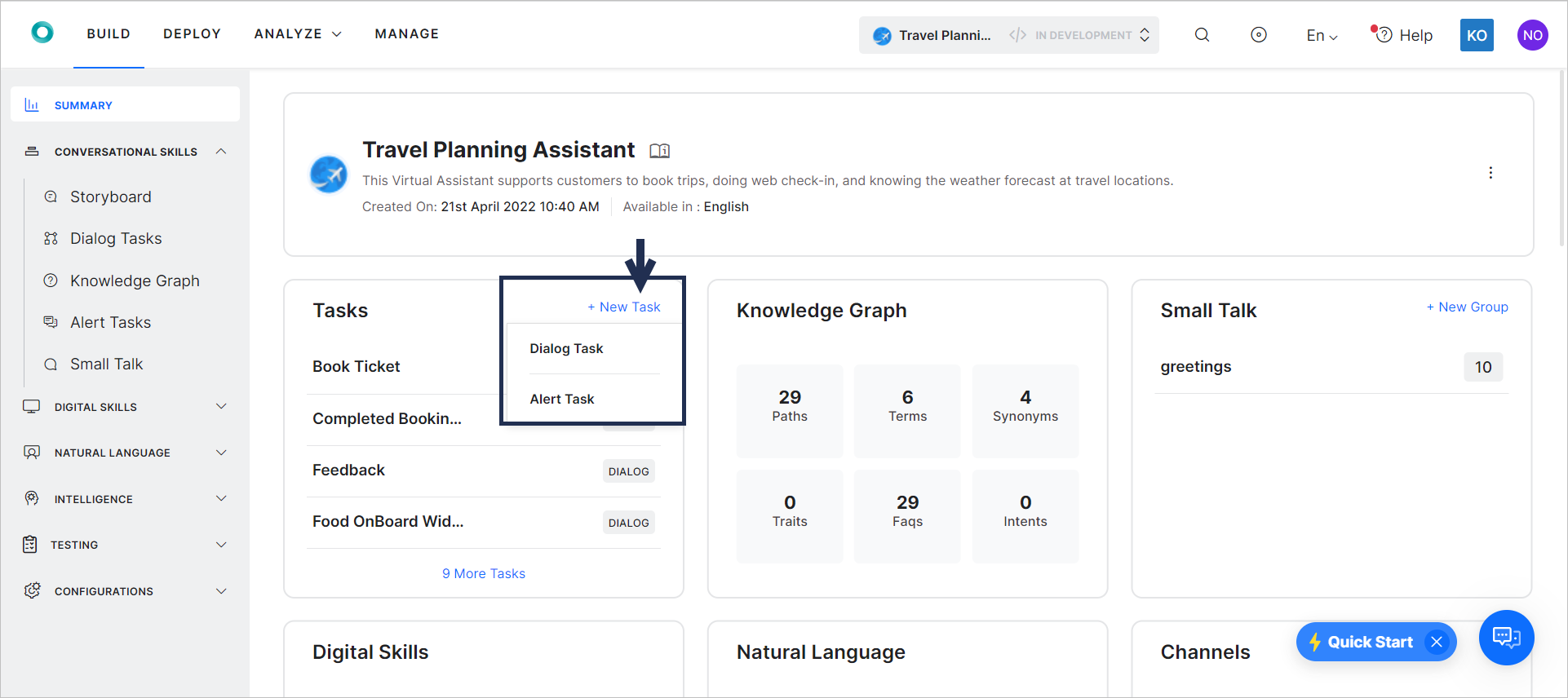Switch to the Build tab
Screen dimensions: 1568x698
click(109, 33)
